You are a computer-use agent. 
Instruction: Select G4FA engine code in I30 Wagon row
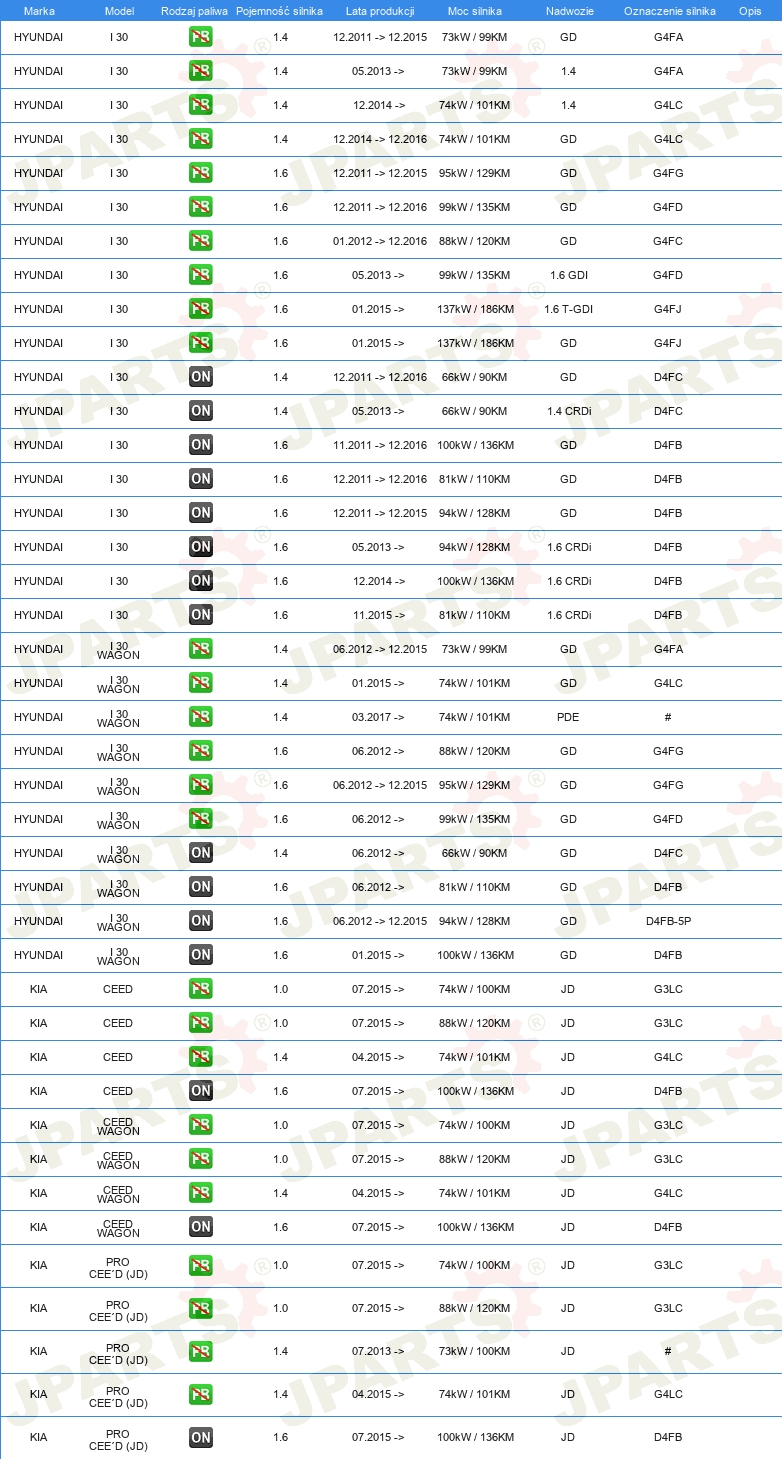668,649
